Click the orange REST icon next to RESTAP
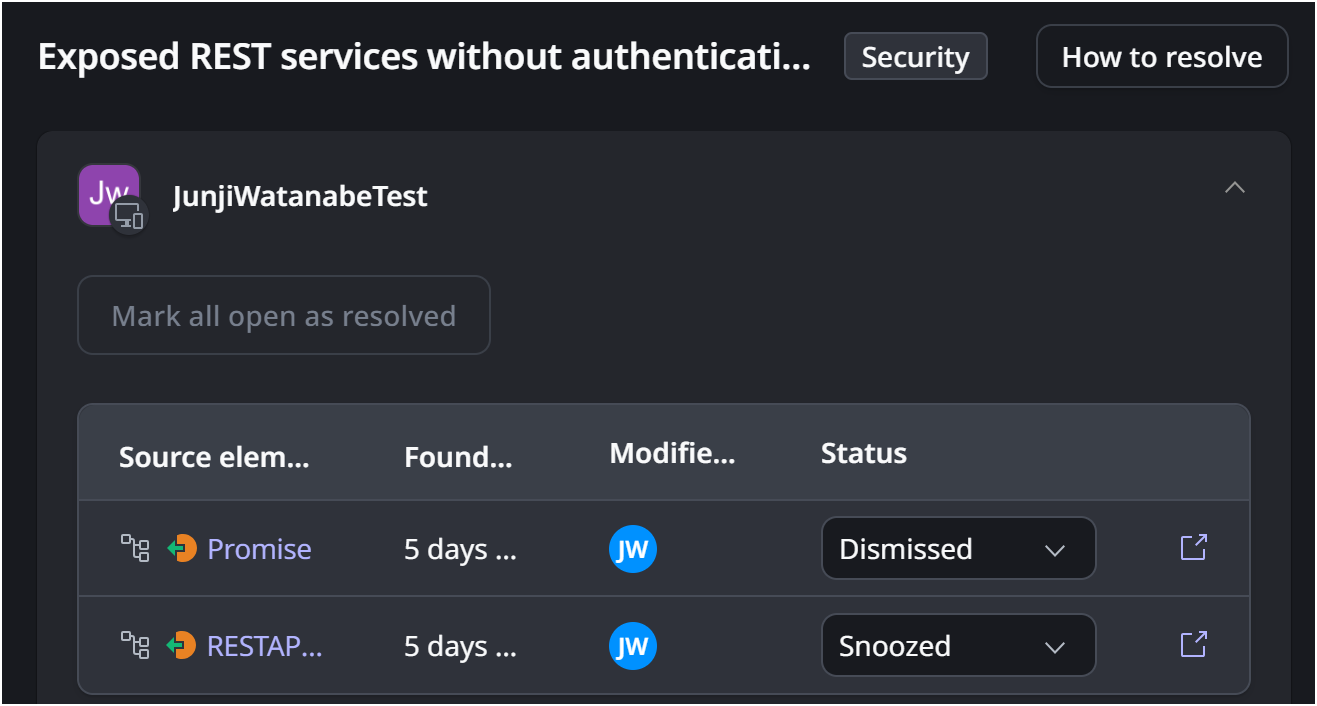The height and width of the screenshot is (706, 1317). coord(182,645)
